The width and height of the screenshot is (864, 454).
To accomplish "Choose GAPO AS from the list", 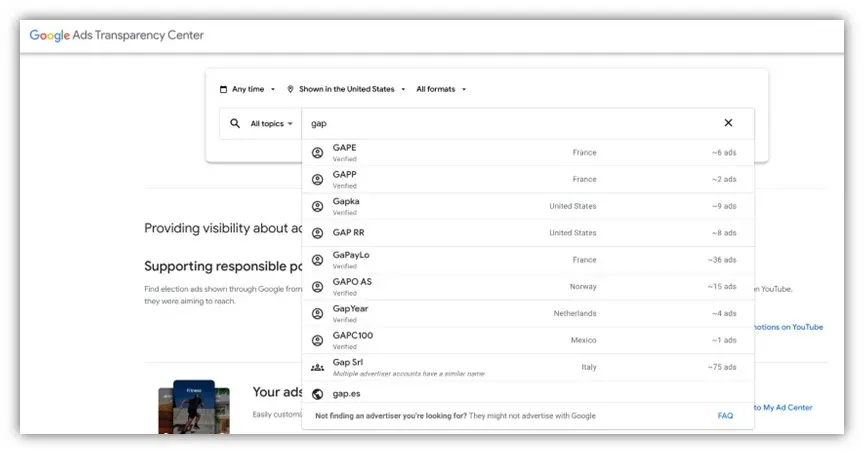I will coord(528,287).
